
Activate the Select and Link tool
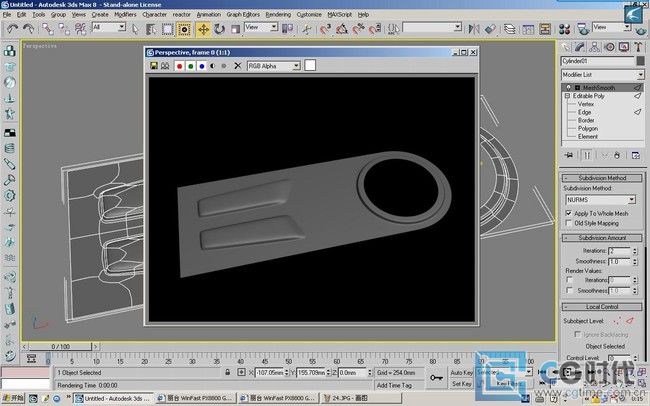48,29
